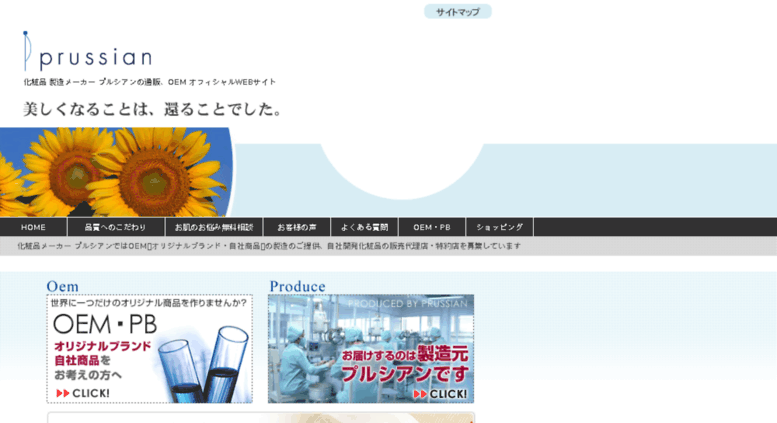The width and height of the screenshot is (777, 423).
Task: Click the Oem section heading
Action: point(62,286)
